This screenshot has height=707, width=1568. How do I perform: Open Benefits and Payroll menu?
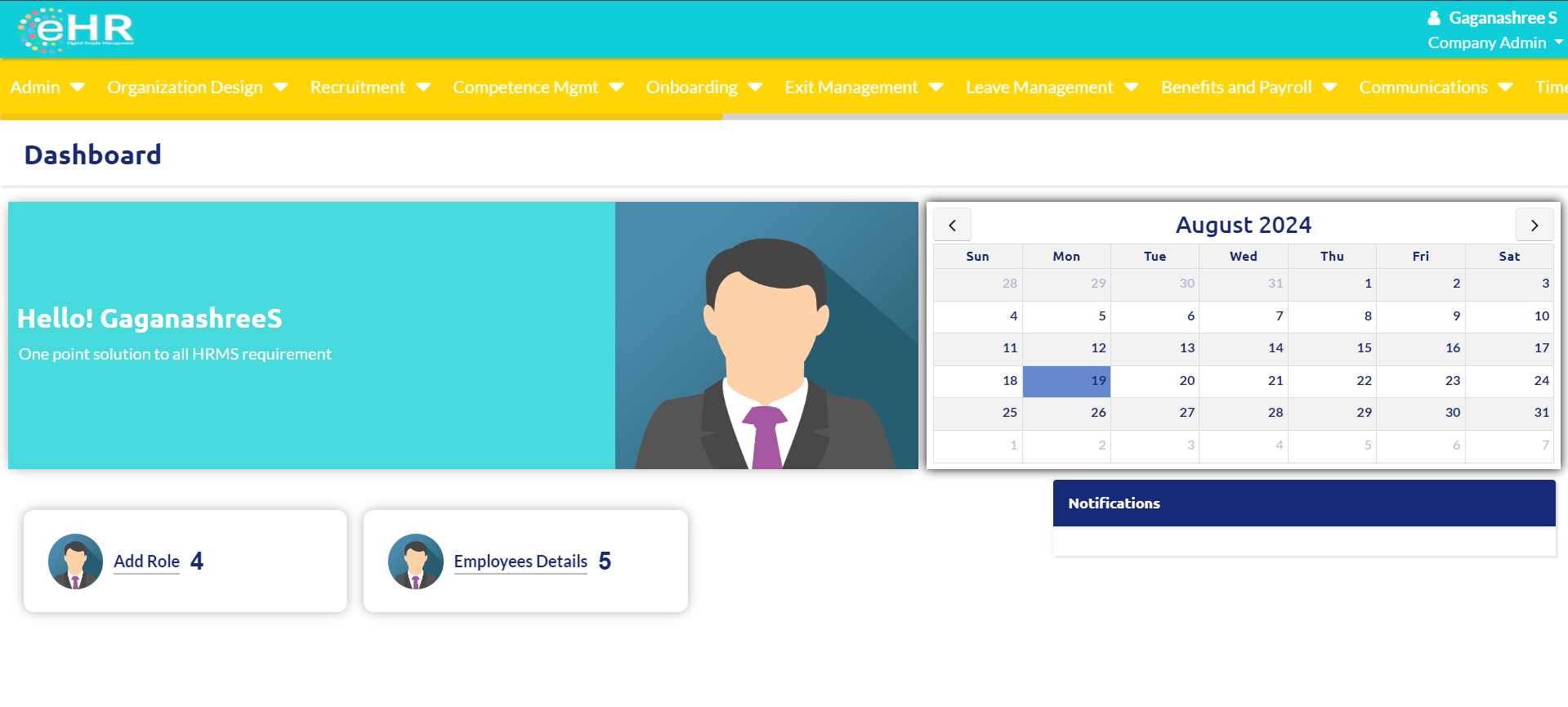point(1248,87)
